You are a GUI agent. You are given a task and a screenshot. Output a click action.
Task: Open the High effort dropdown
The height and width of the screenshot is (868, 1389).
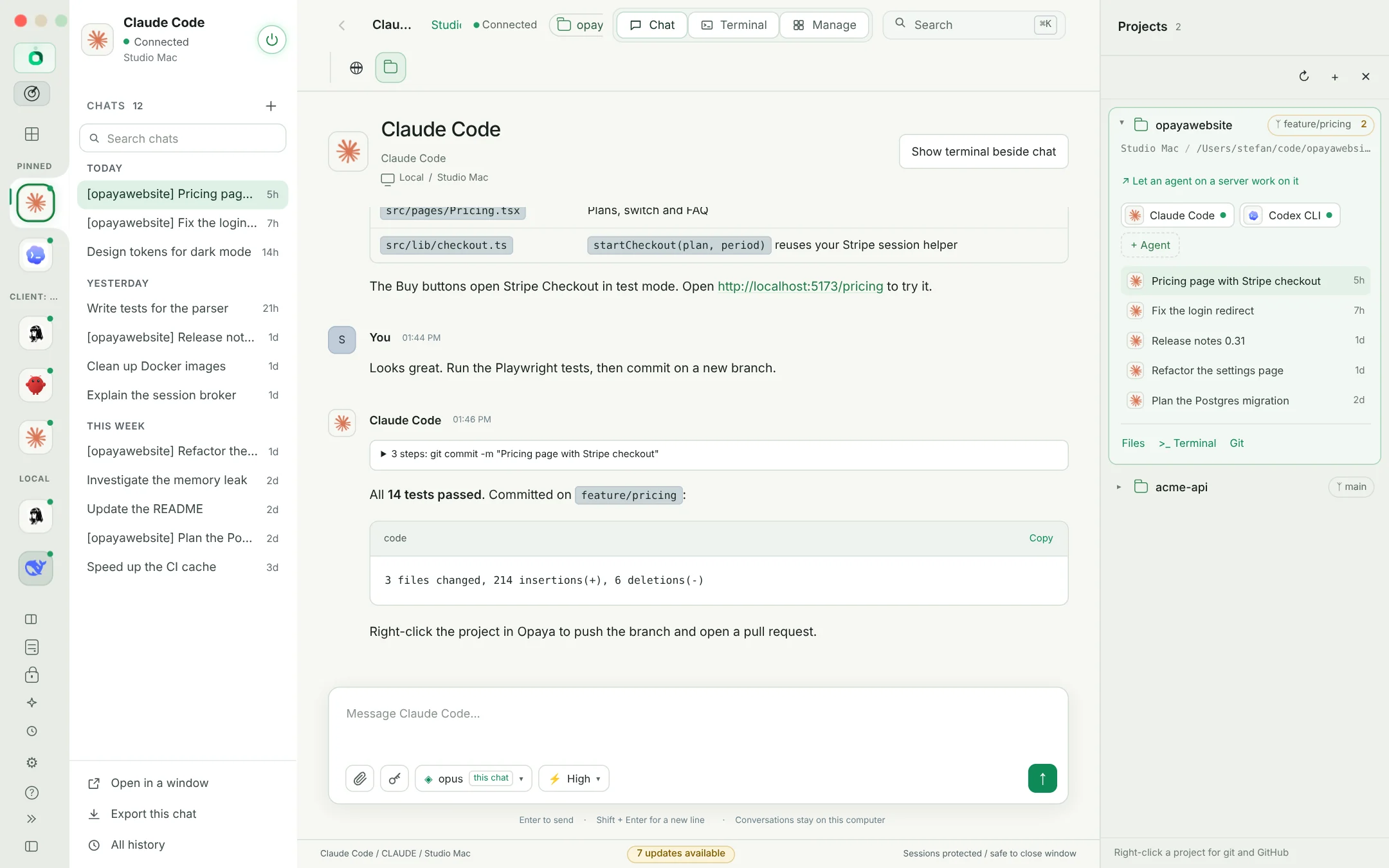pyautogui.click(x=574, y=779)
